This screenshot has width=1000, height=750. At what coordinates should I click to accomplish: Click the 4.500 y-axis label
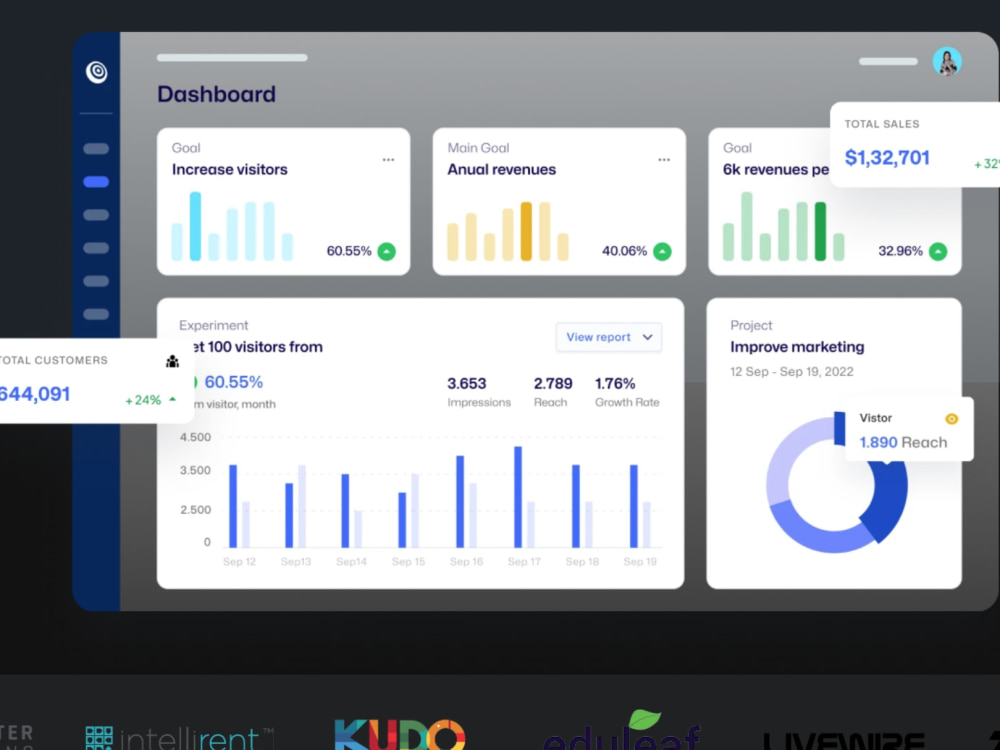(195, 438)
